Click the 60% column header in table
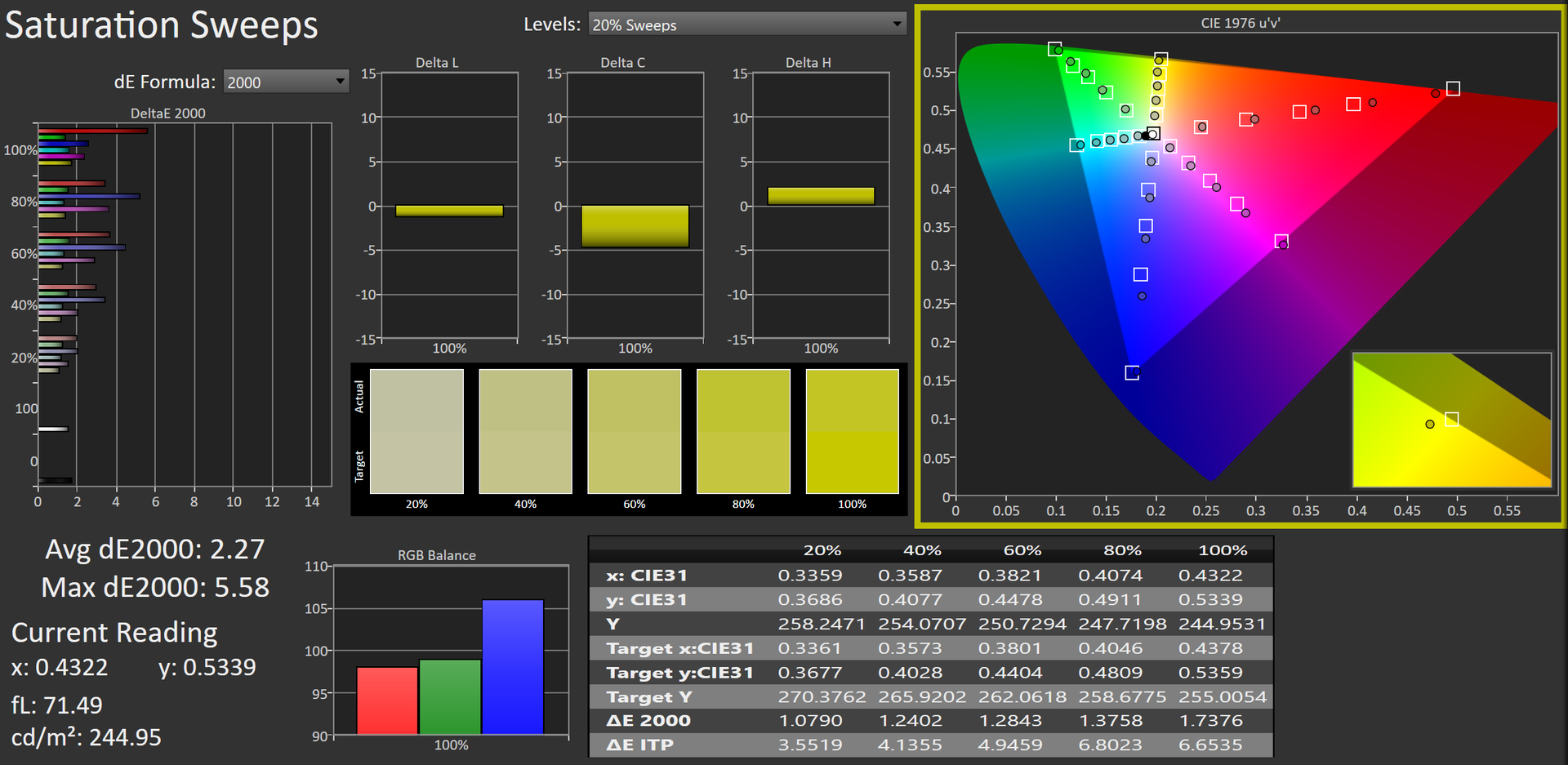1568x765 pixels. (1022, 550)
